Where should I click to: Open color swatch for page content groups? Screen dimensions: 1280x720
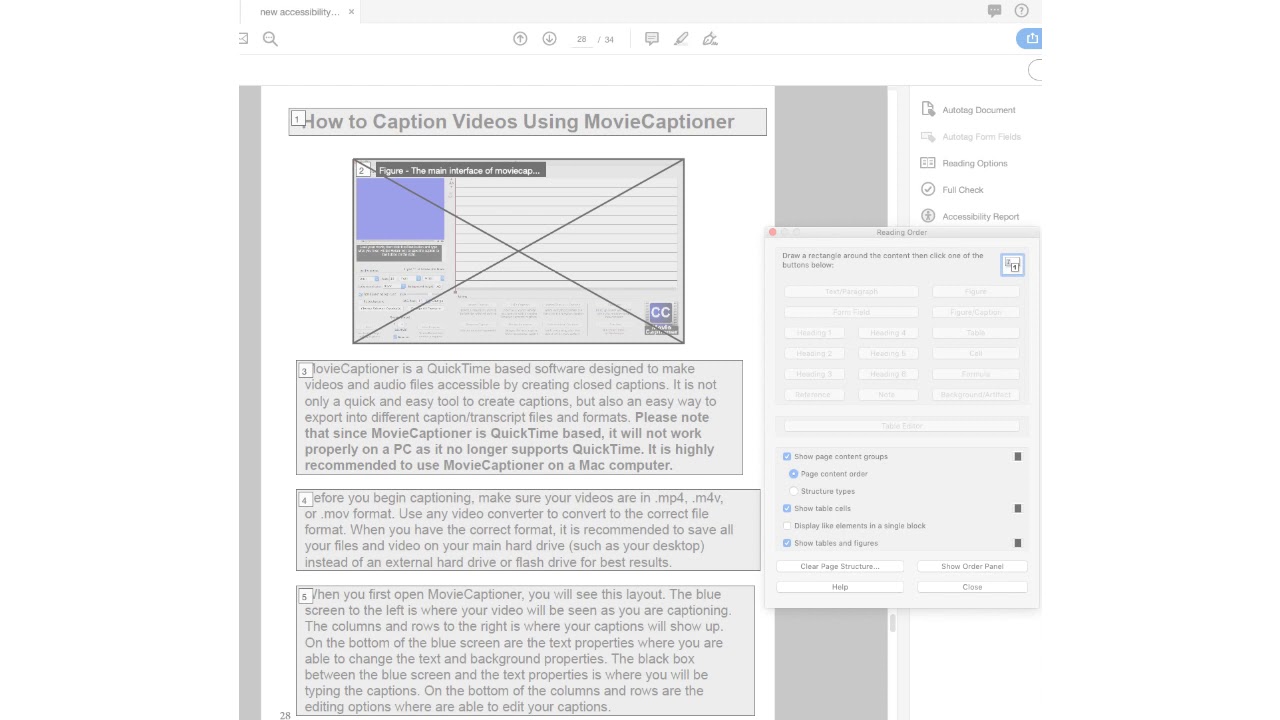point(1018,456)
